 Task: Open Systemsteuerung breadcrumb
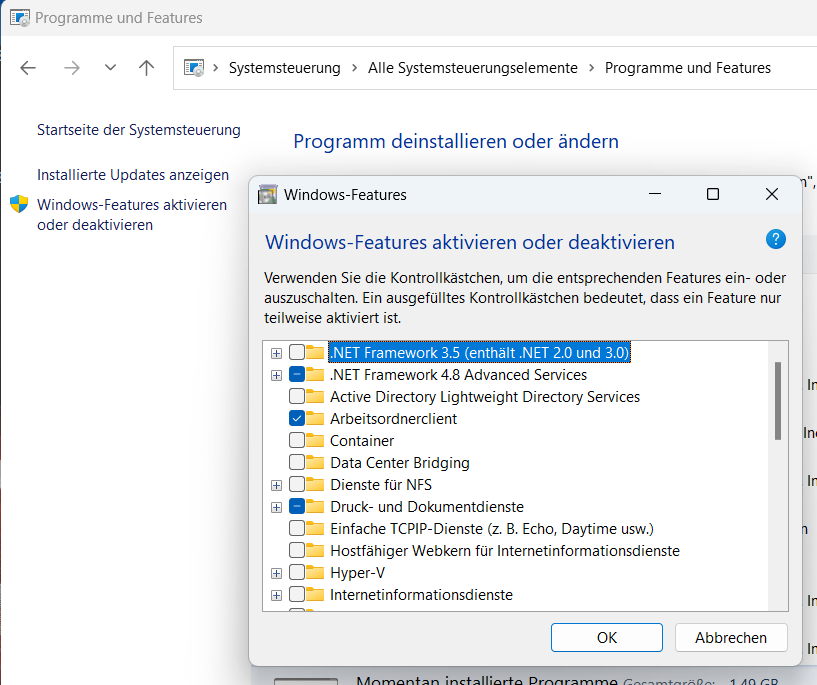284,68
